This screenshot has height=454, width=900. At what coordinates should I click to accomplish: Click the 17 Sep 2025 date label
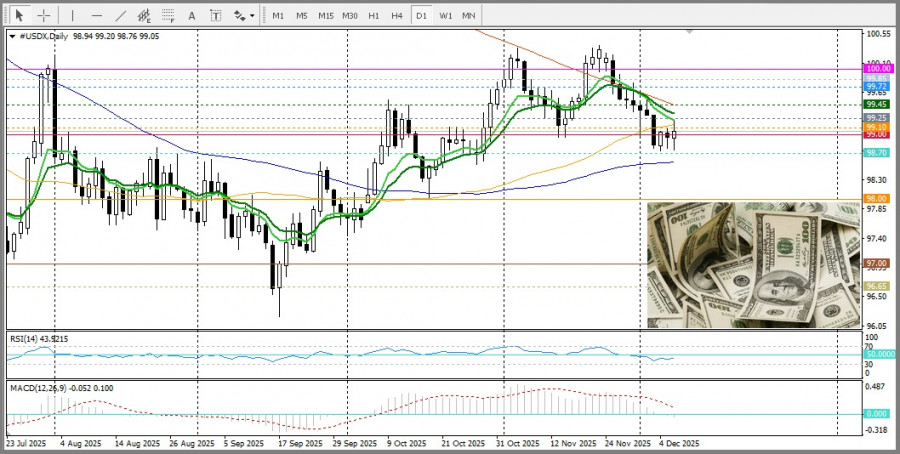[302, 444]
